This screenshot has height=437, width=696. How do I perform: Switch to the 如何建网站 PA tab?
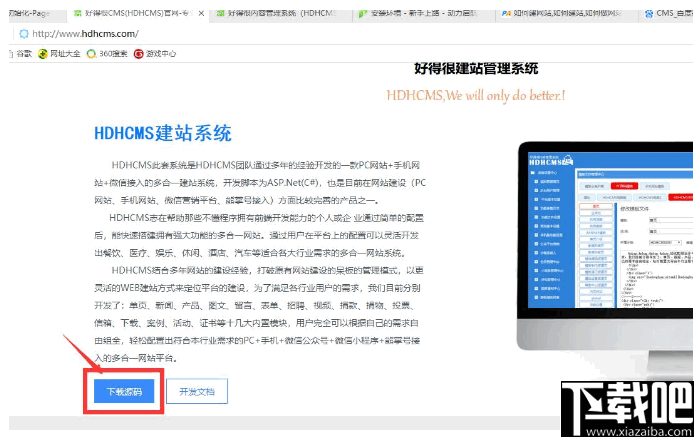pyautogui.click(x=567, y=13)
